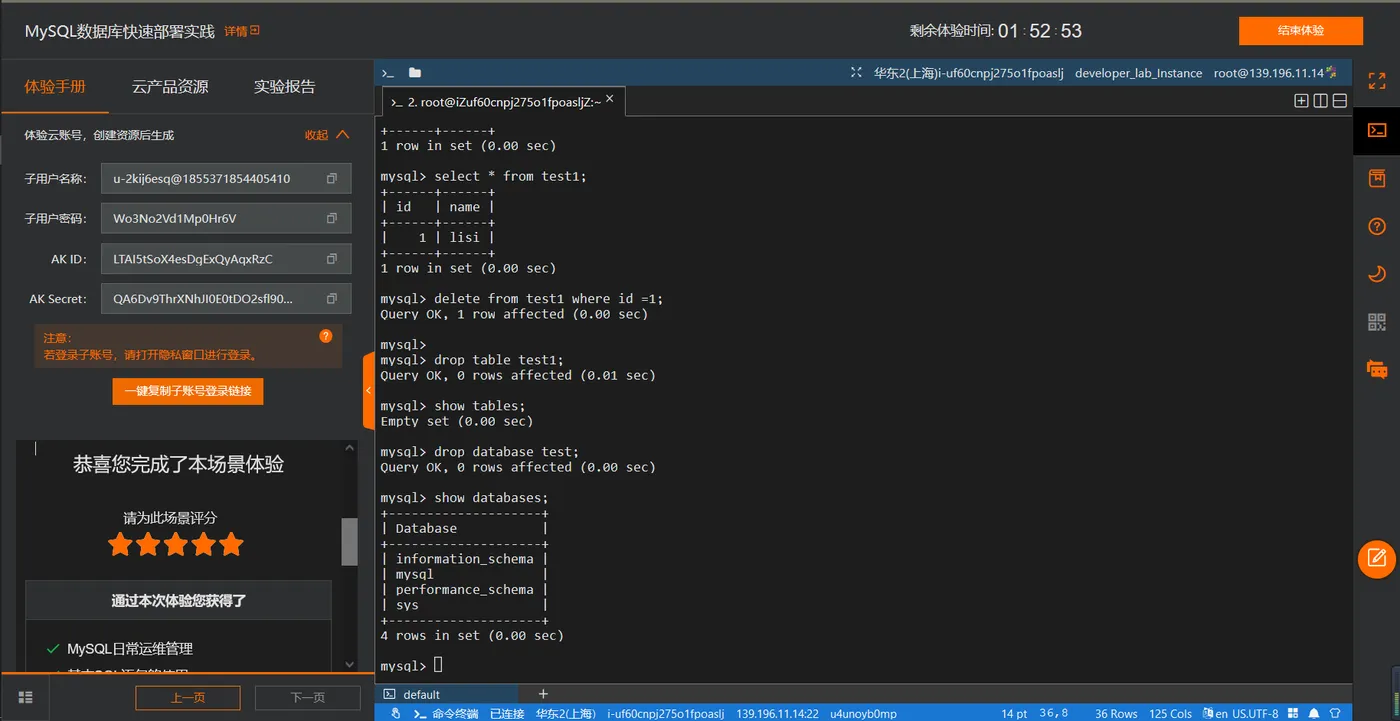Rate the scenario with the third star
1400x721 pixels.
tap(176, 545)
